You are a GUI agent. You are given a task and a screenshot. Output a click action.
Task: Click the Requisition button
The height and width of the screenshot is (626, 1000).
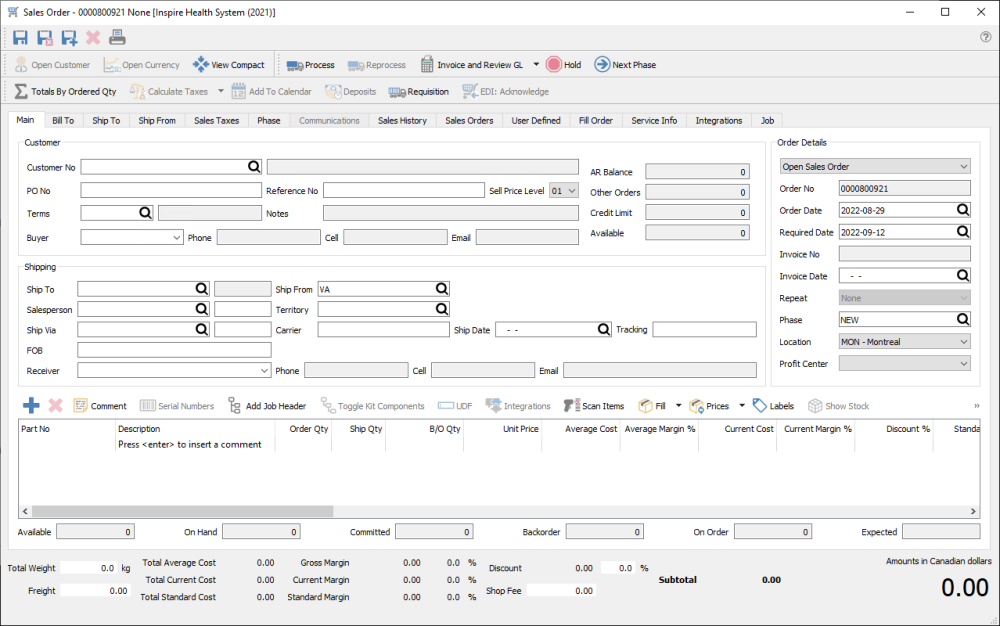click(x=418, y=92)
